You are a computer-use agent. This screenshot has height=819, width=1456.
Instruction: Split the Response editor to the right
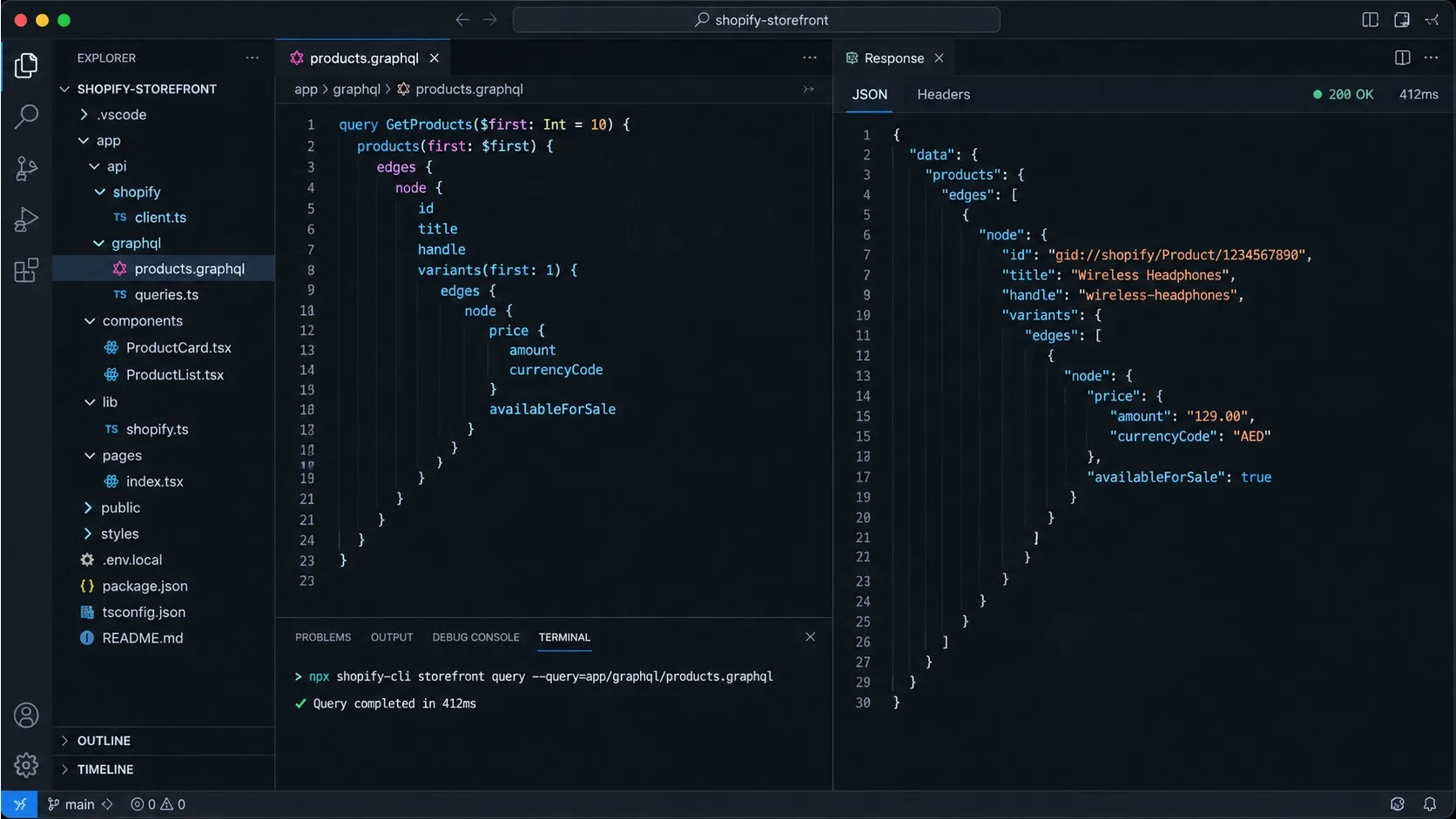1402,57
